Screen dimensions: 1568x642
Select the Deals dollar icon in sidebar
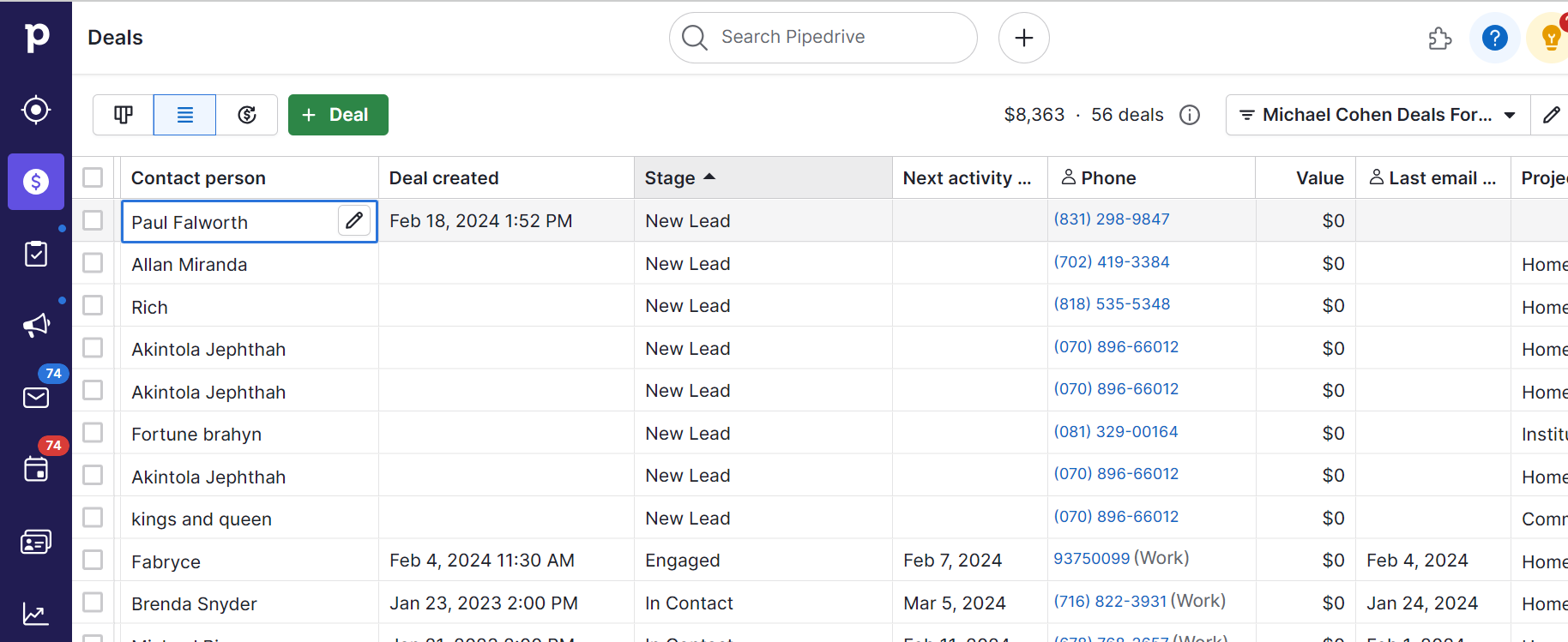(36, 182)
